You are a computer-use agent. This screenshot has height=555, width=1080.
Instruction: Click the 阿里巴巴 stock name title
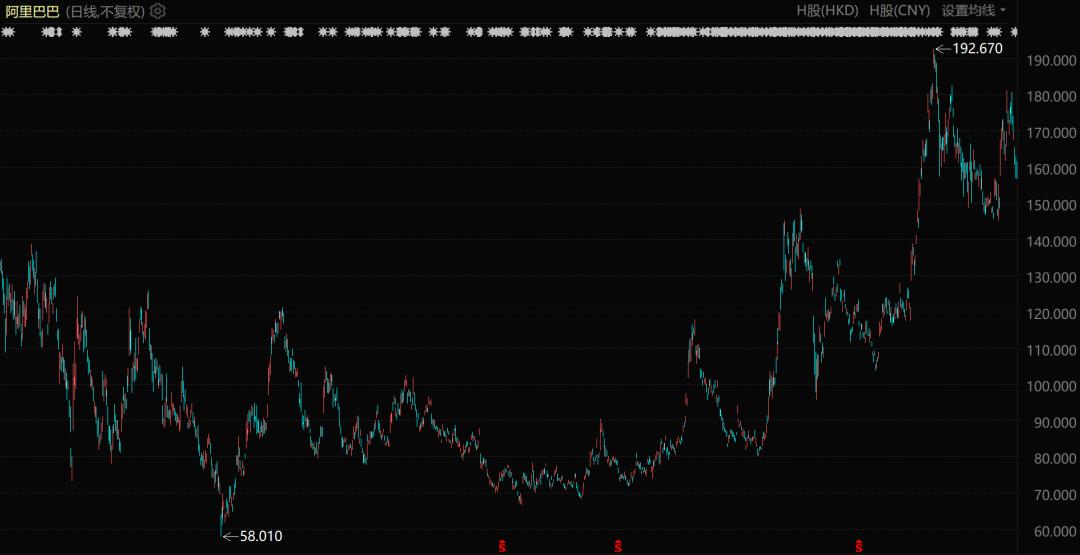(x=32, y=11)
